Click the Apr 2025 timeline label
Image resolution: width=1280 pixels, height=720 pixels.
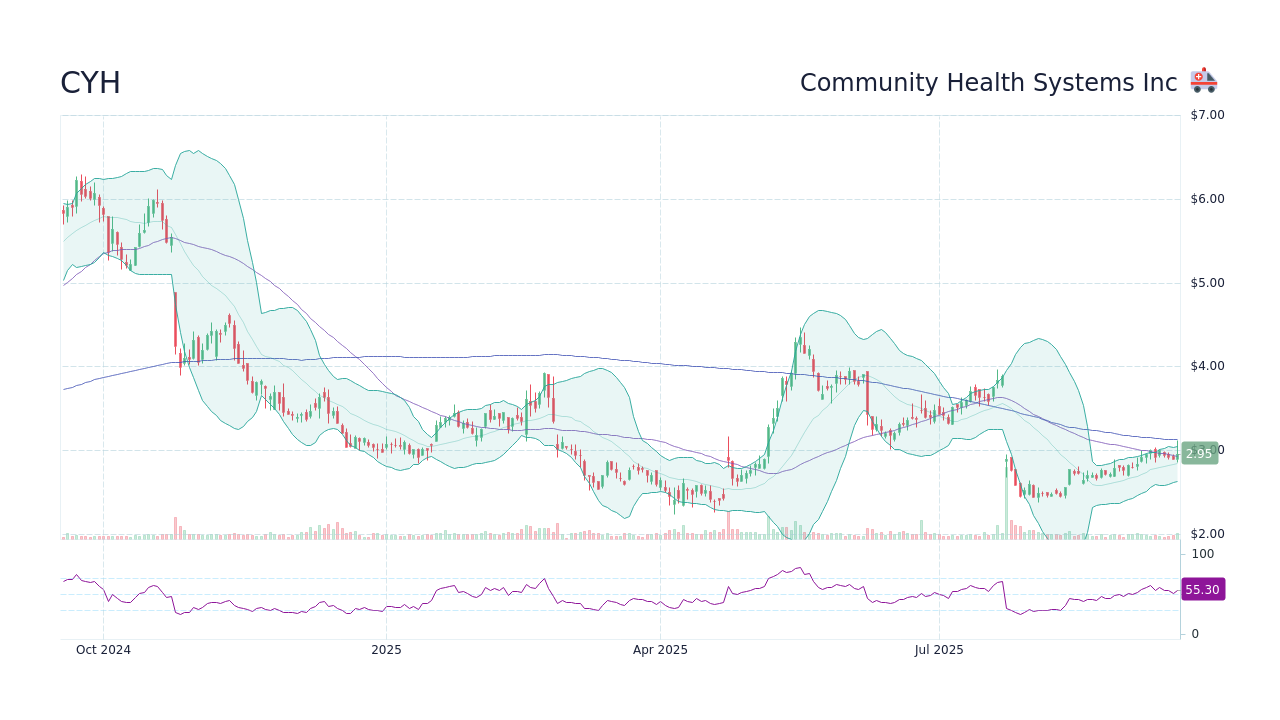pyautogui.click(x=659, y=649)
